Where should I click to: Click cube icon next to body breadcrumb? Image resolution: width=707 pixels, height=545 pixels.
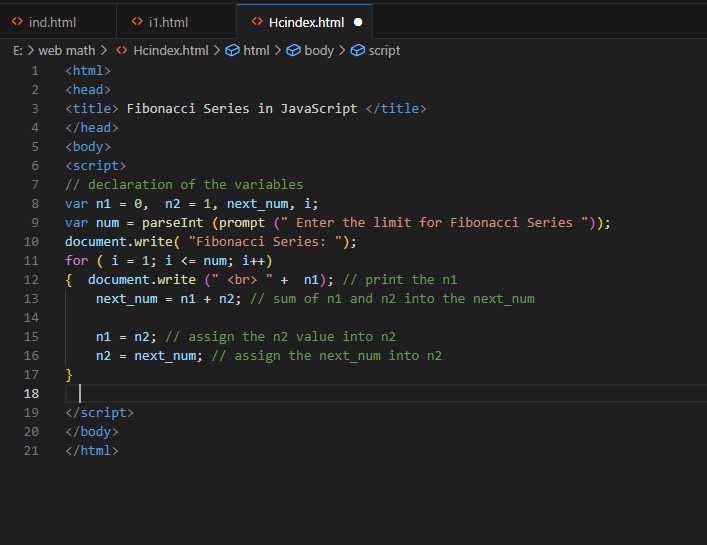click(x=293, y=50)
